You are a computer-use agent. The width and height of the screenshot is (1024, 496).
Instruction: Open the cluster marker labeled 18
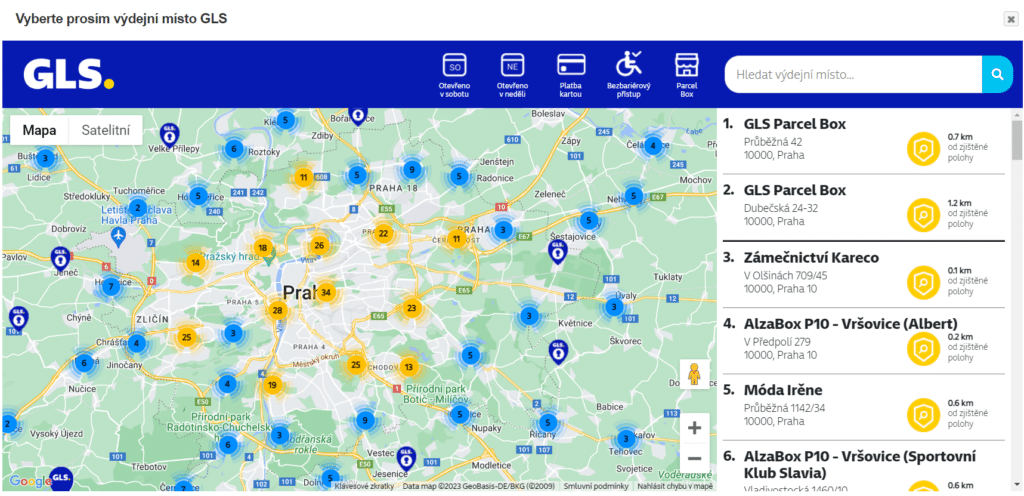[263, 247]
